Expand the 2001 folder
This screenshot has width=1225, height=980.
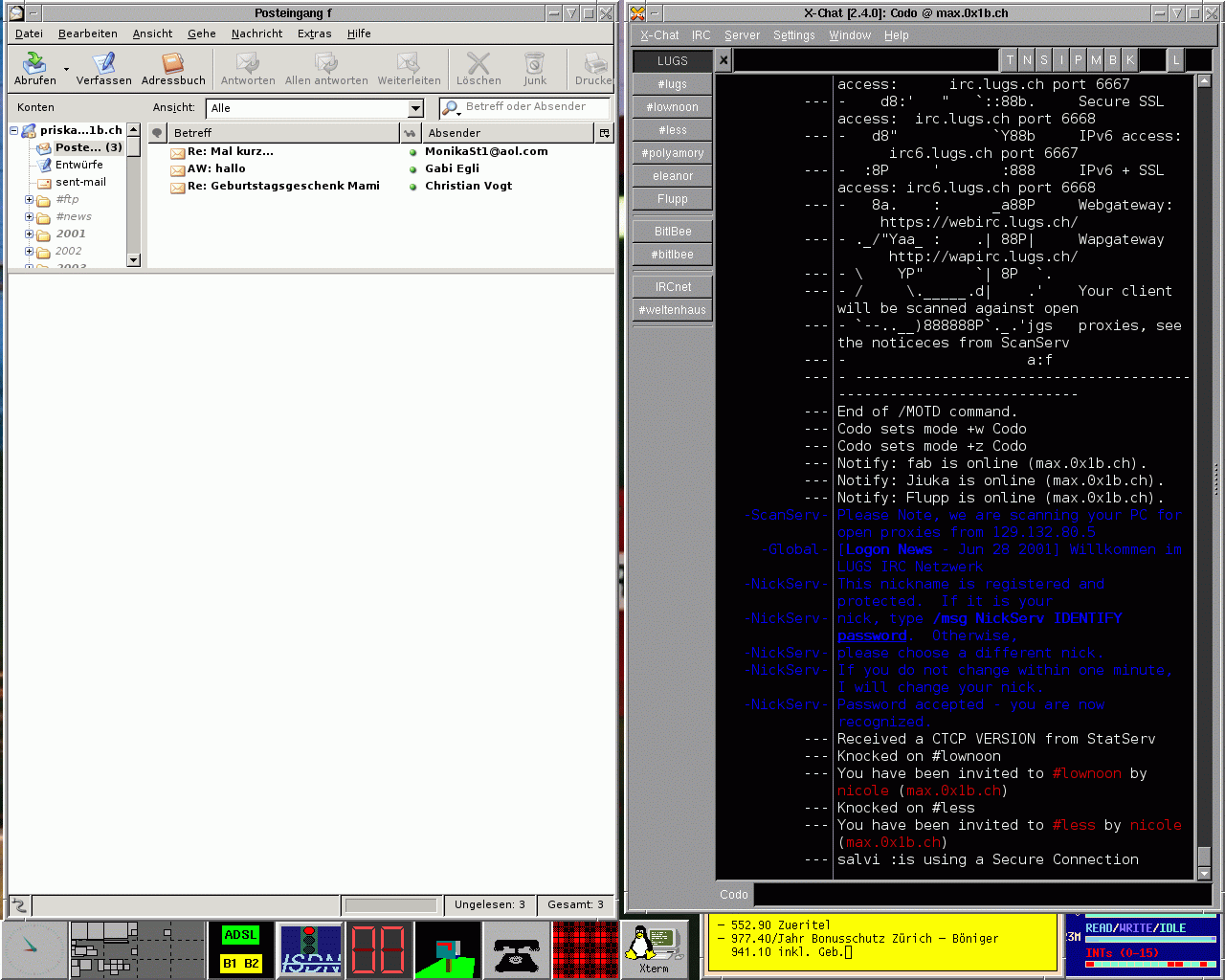click(x=29, y=234)
